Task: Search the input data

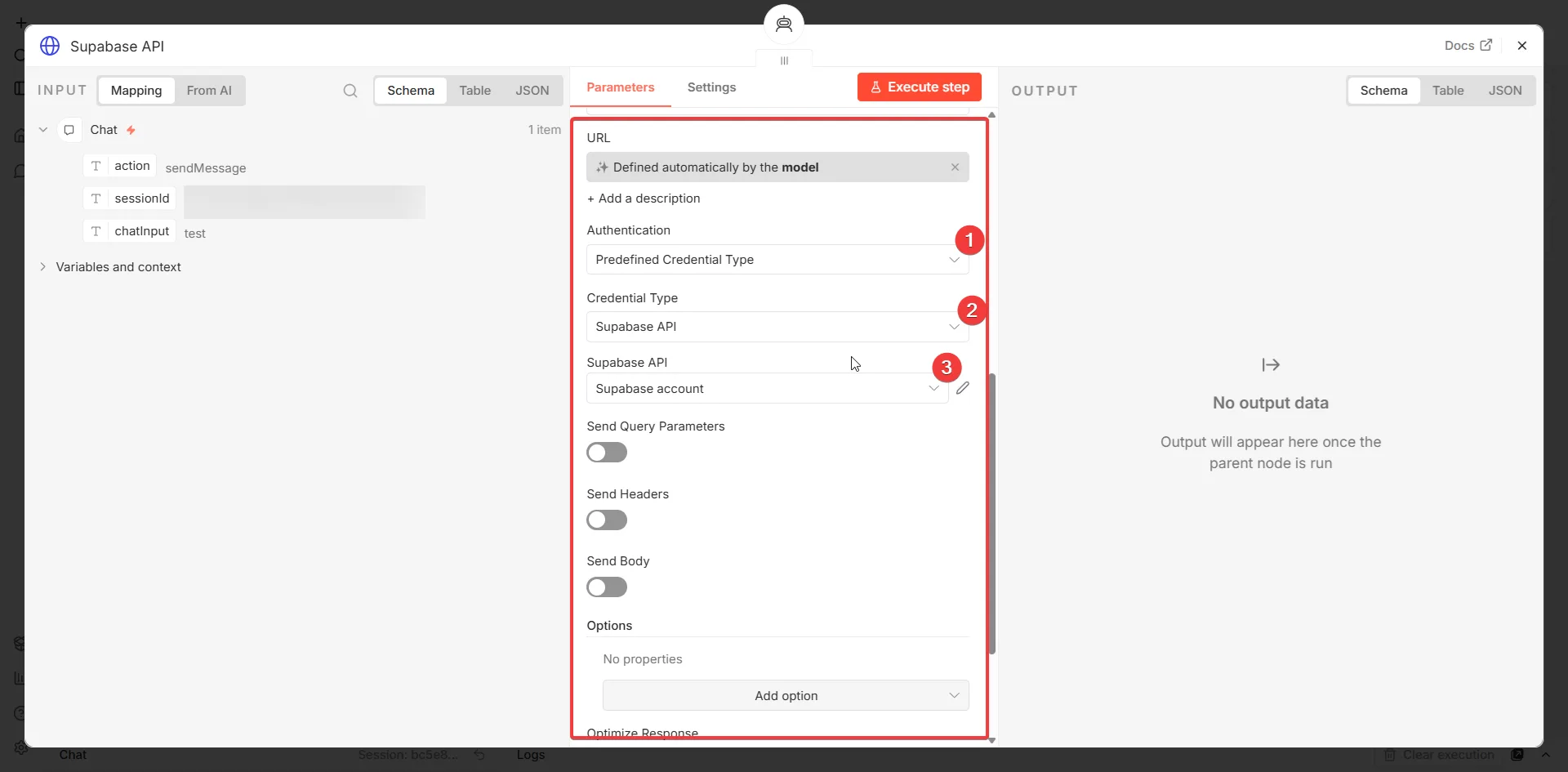Action: click(x=350, y=91)
